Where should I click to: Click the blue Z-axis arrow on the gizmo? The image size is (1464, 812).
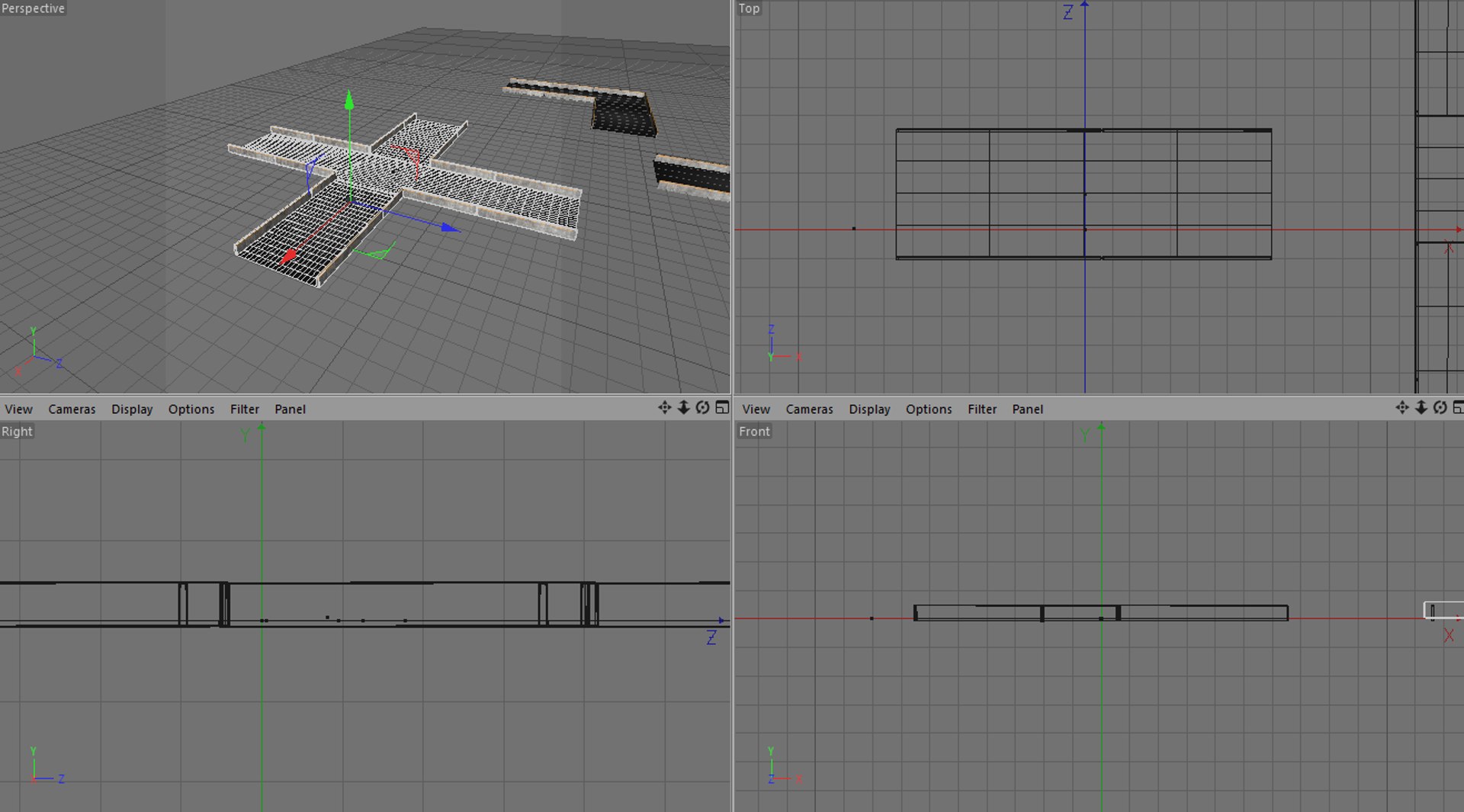(451, 227)
